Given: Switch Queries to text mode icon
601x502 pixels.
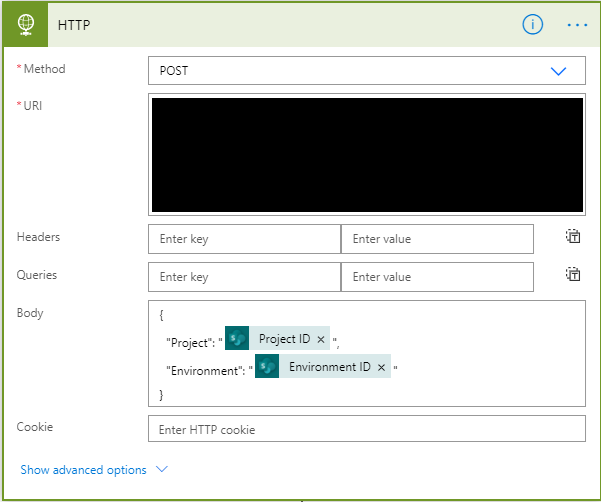Looking at the screenshot, I should 573,275.
